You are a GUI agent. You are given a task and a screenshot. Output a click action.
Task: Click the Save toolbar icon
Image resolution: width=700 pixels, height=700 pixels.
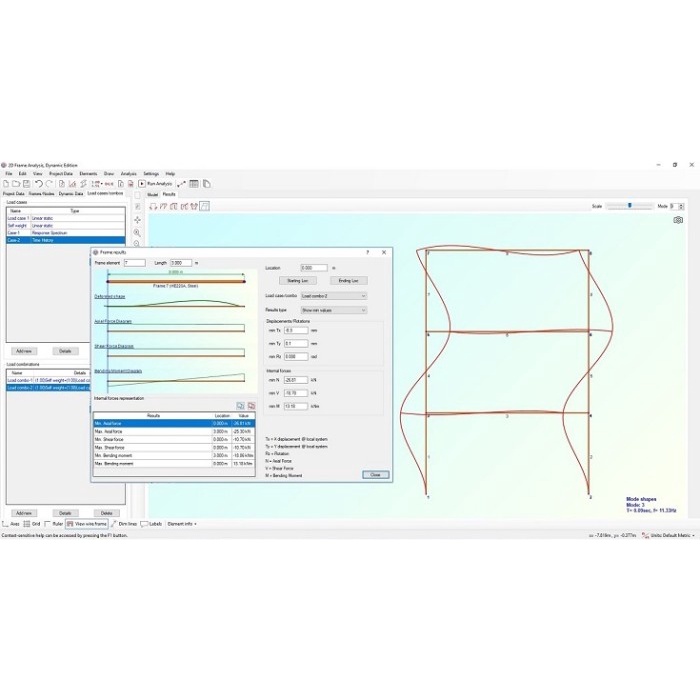tap(26, 184)
